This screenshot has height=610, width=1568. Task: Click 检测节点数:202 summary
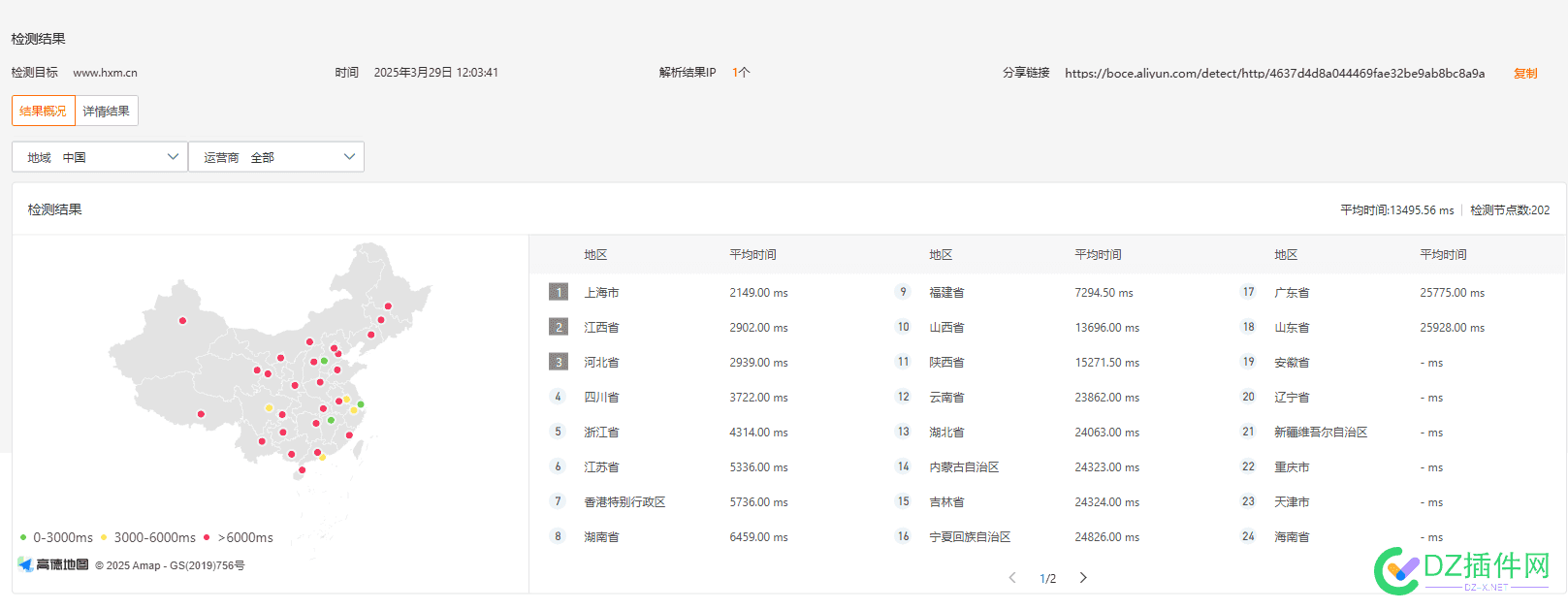point(1510,209)
